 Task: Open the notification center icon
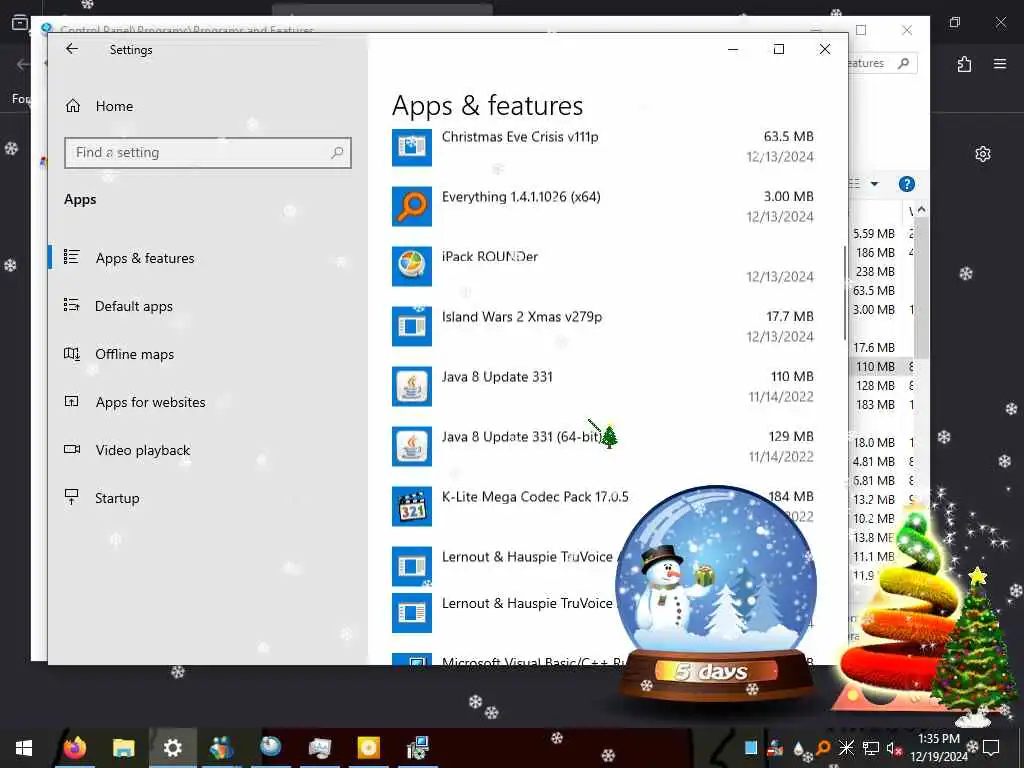991,748
